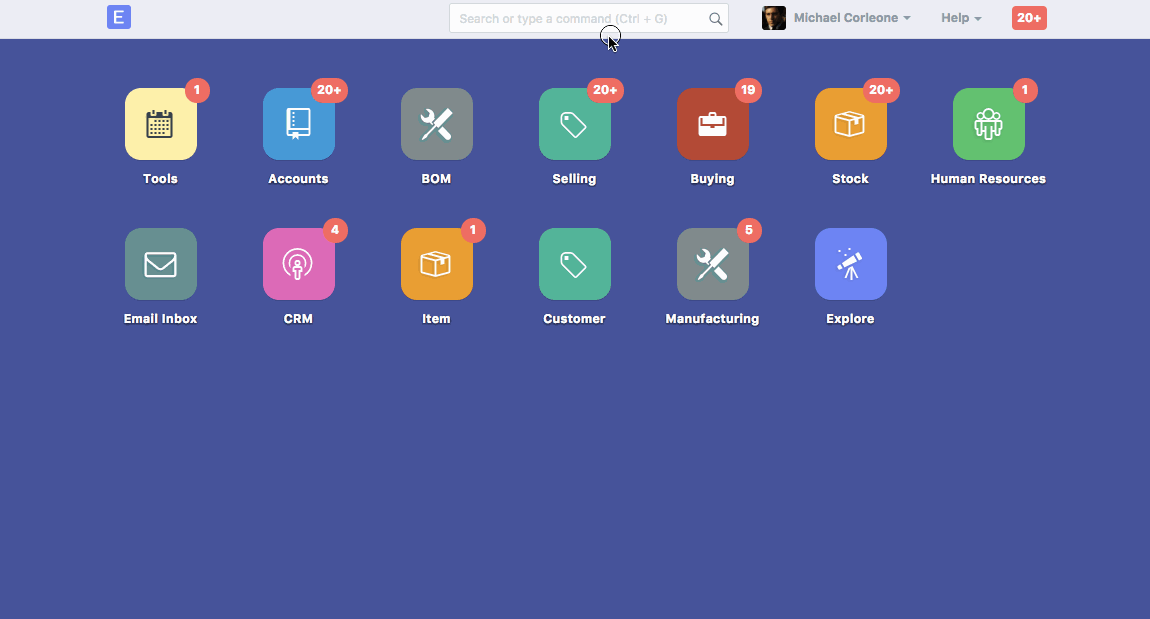Click the Buying badge showing 19
Viewport: 1150px width, 619px height.
coord(748,90)
